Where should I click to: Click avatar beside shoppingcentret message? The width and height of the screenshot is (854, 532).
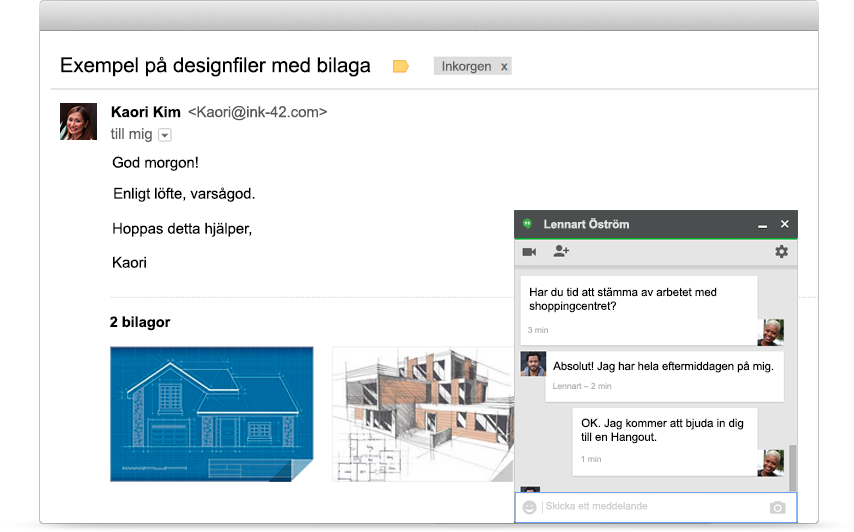click(x=771, y=333)
